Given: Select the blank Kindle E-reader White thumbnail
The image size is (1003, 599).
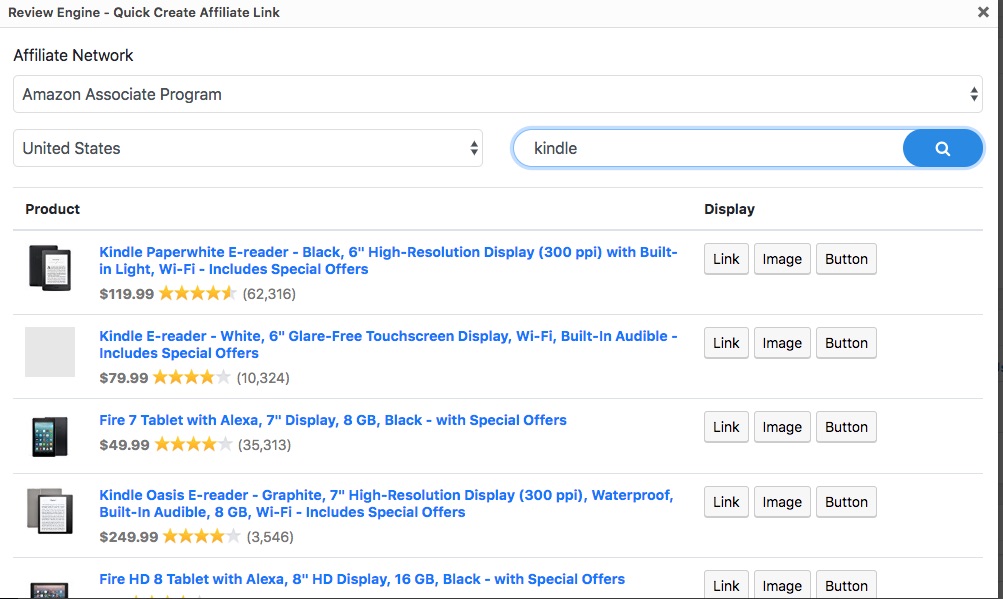Looking at the screenshot, I should click(x=50, y=352).
